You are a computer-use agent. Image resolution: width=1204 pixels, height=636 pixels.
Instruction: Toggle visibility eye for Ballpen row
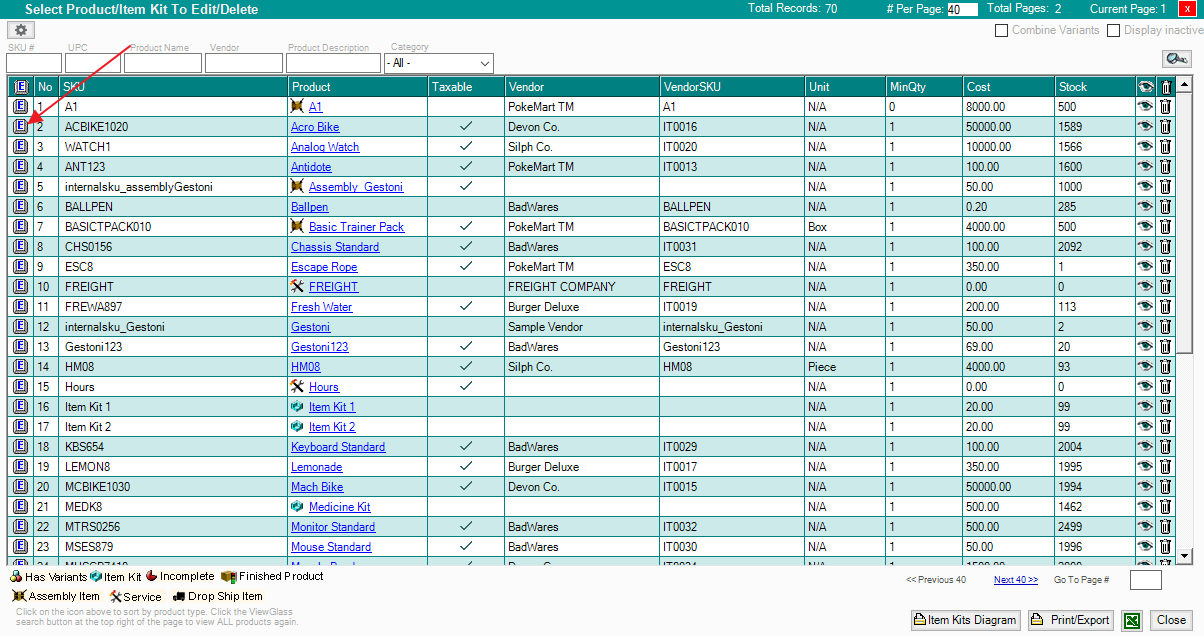[1145, 207]
